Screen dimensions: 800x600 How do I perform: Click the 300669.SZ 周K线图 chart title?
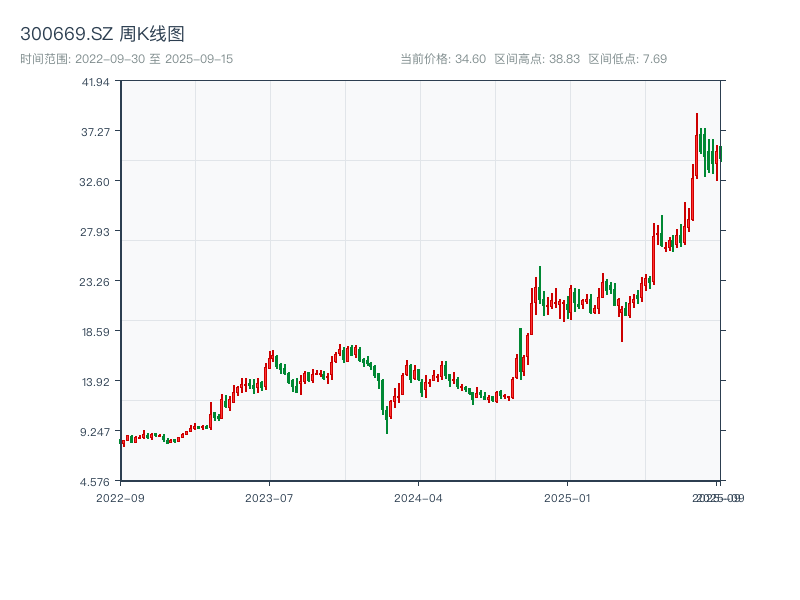[x=102, y=34]
